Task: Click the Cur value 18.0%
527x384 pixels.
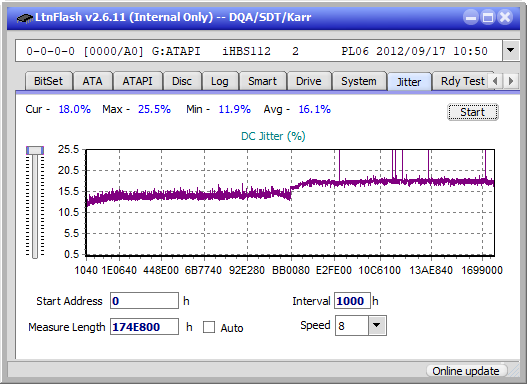Action: coord(75,109)
